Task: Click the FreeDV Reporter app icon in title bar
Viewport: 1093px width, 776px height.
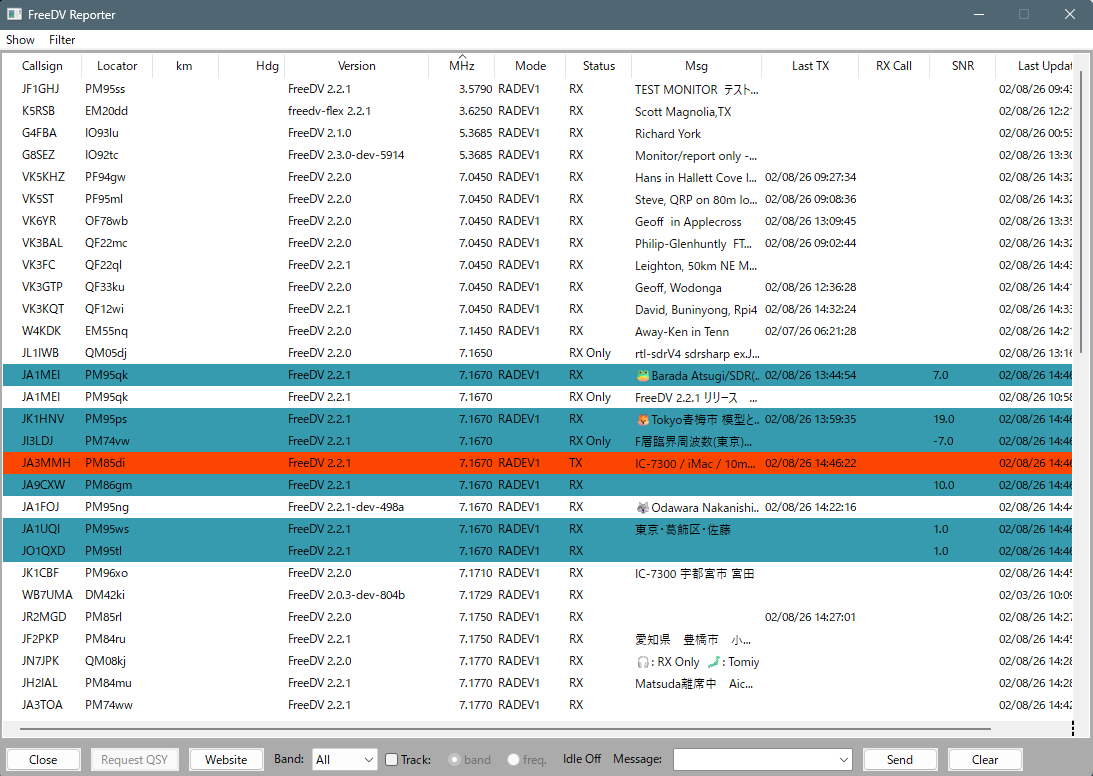Action: click(x=14, y=15)
